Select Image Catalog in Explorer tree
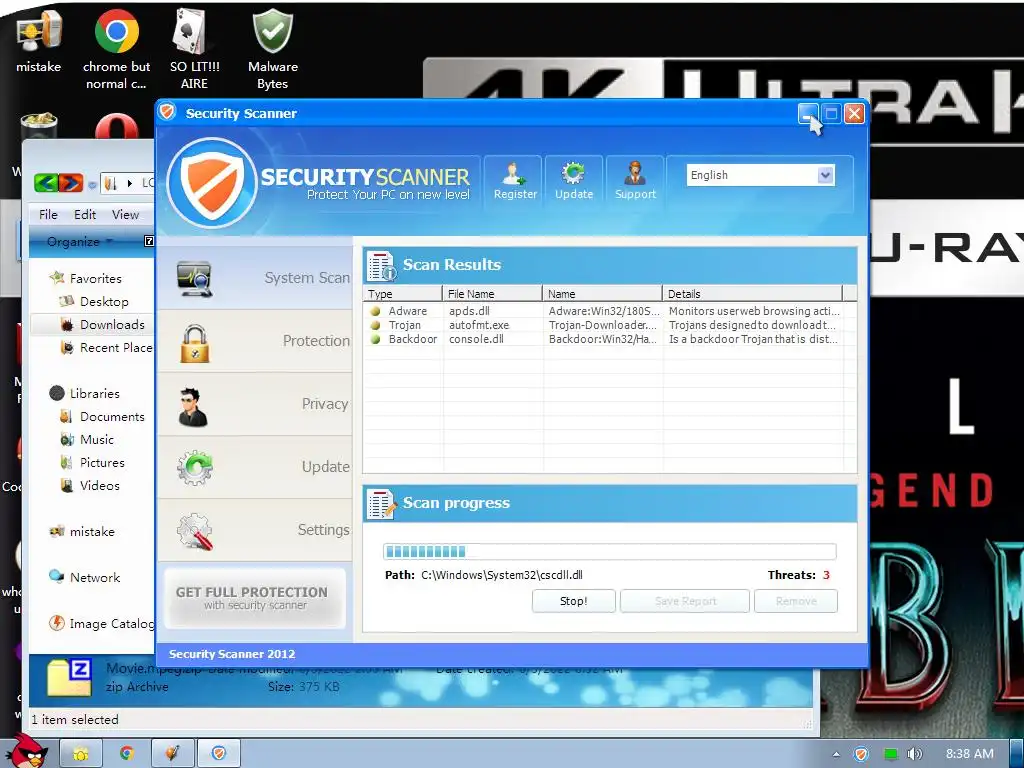This screenshot has width=1024, height=768. point(103,624)
